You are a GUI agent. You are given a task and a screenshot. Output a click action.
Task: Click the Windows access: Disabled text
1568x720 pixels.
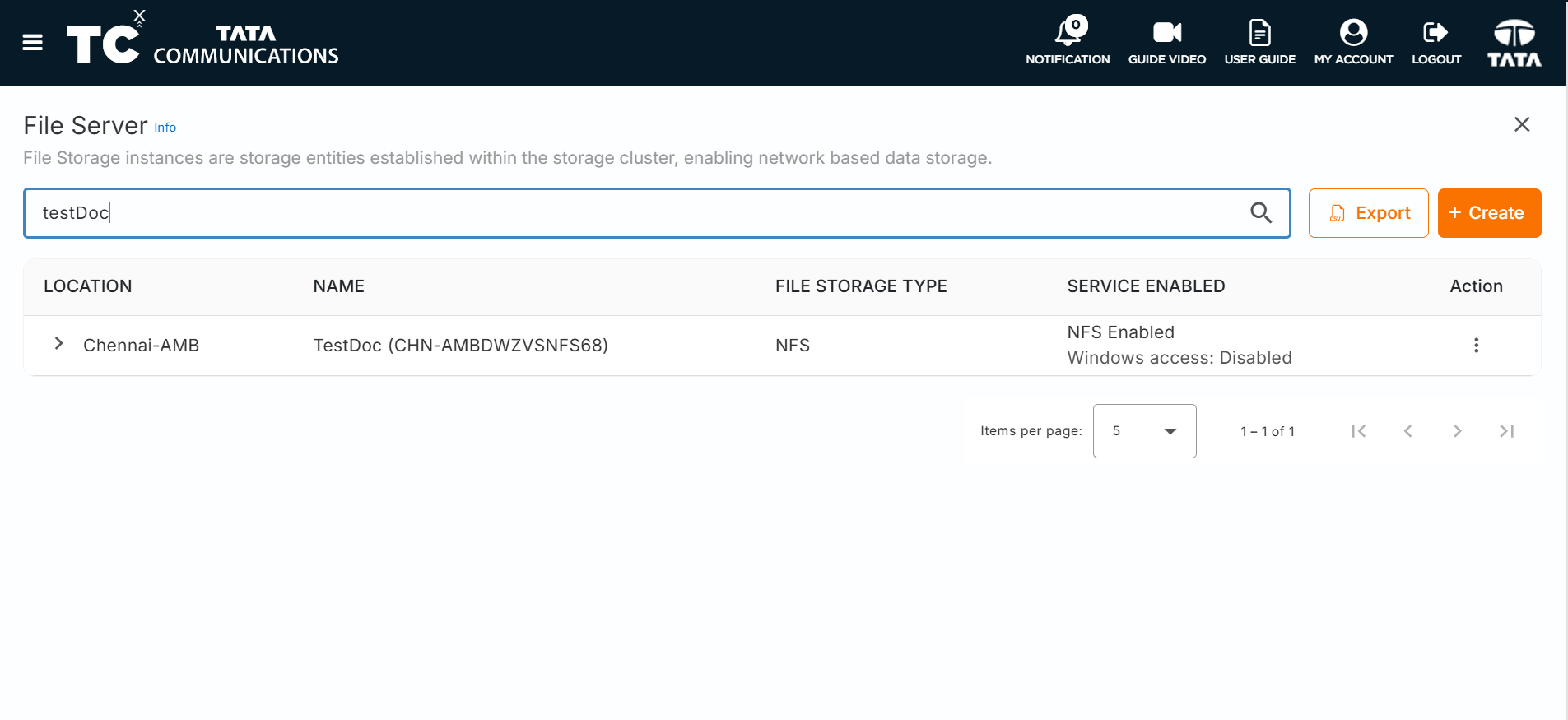[1179, 358]
